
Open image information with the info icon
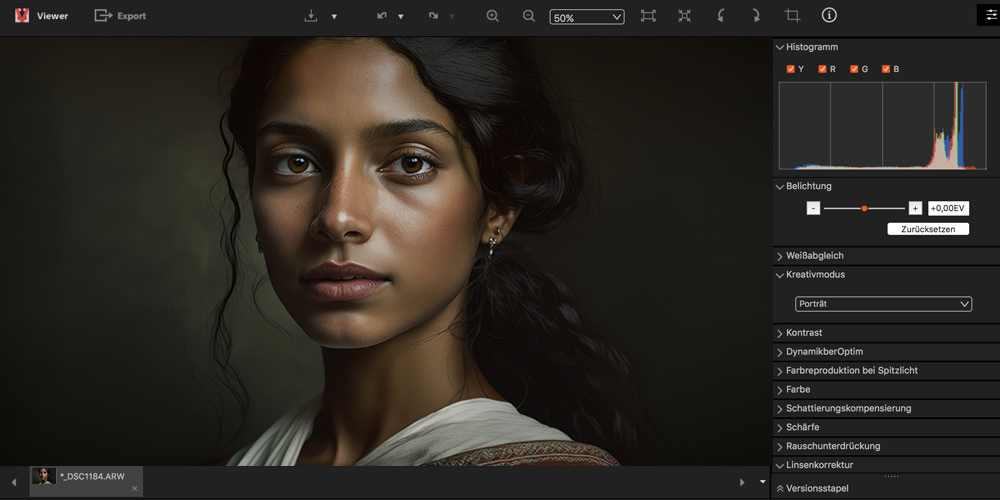(x=829, y=16)
